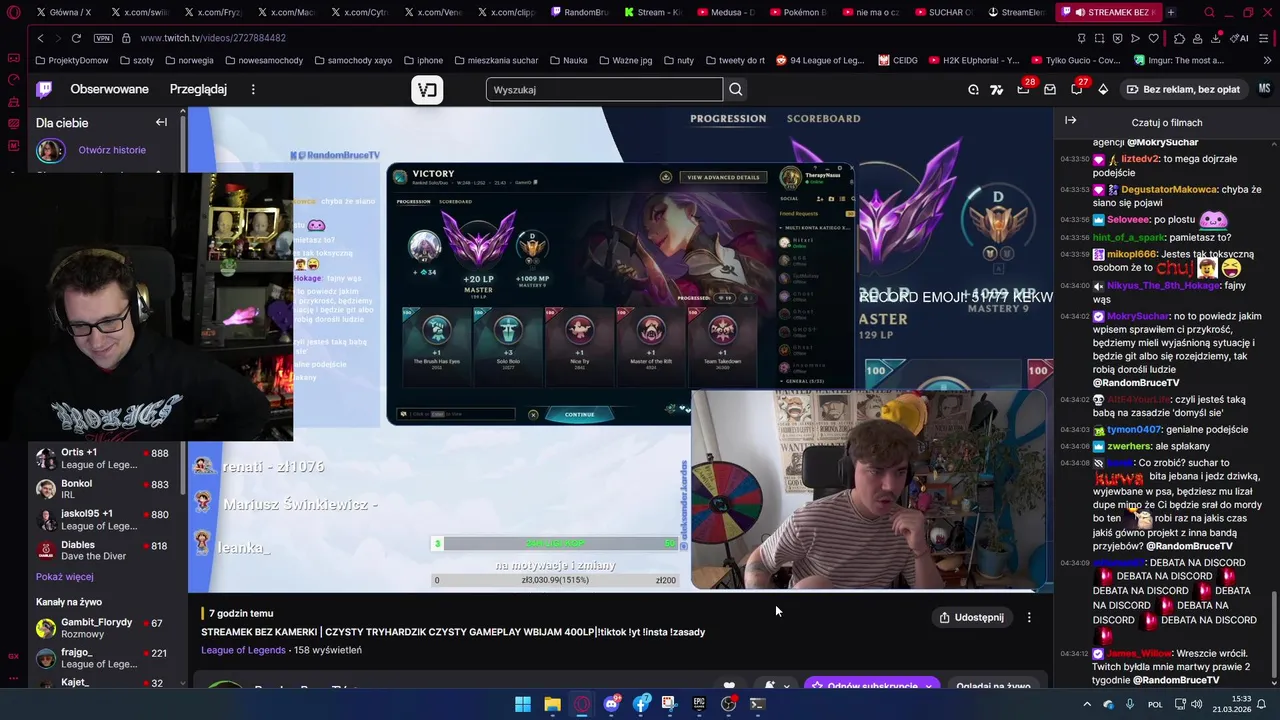This screenshot has width=1280, height=720.
Task: Open the whispers chat icon with badge 27
Action: (1076, 89)
